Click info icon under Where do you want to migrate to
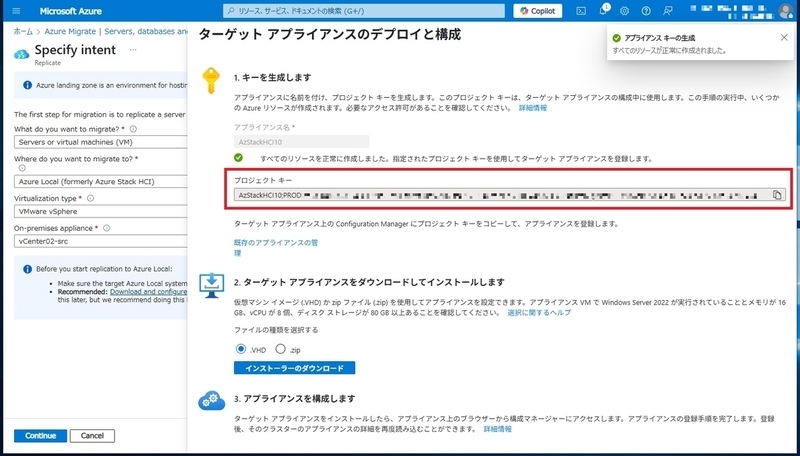 pos(22,168)
